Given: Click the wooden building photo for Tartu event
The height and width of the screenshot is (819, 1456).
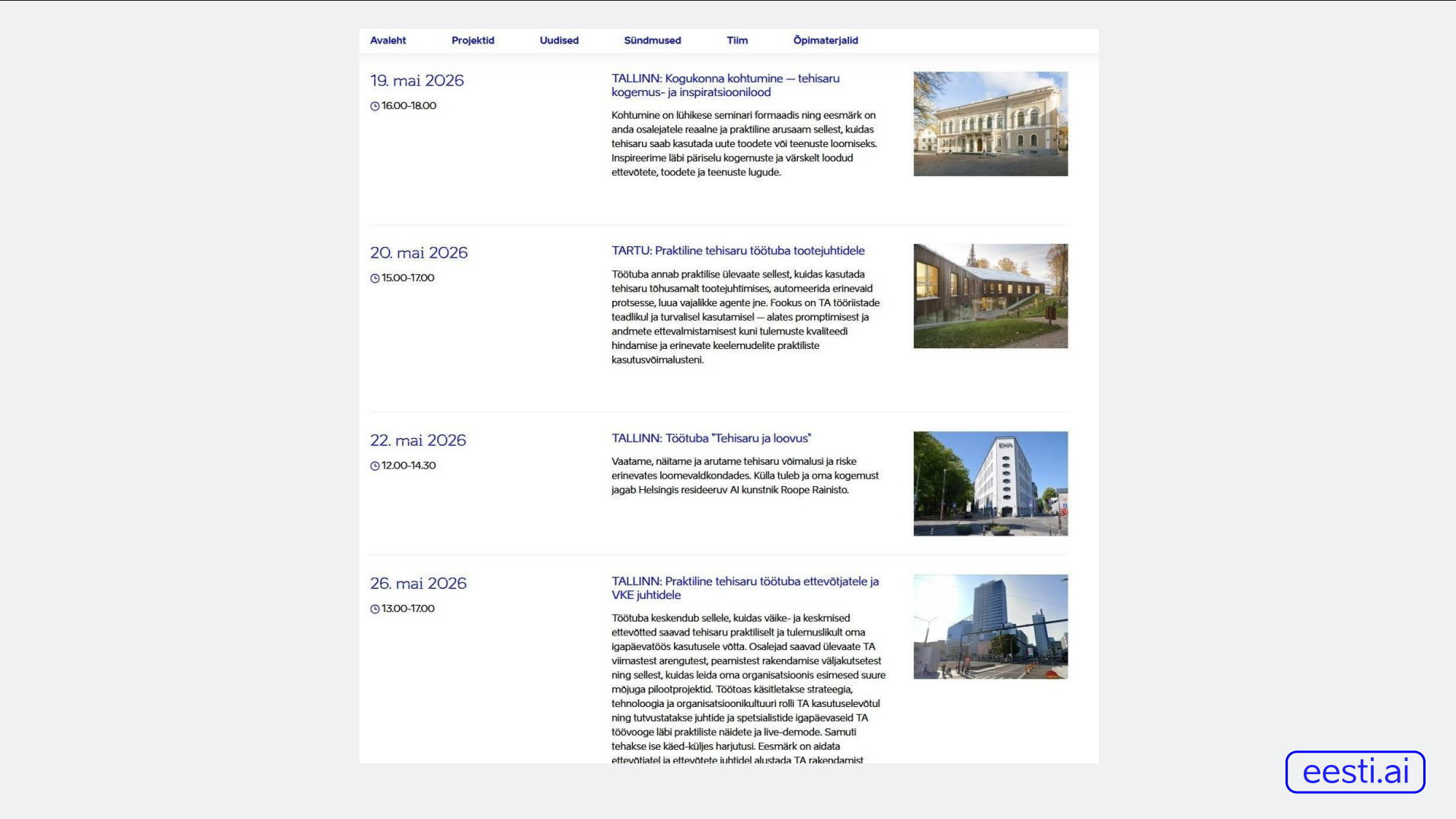Looking at the screenshot, I should pyautogui.click(x=991, y=296).
